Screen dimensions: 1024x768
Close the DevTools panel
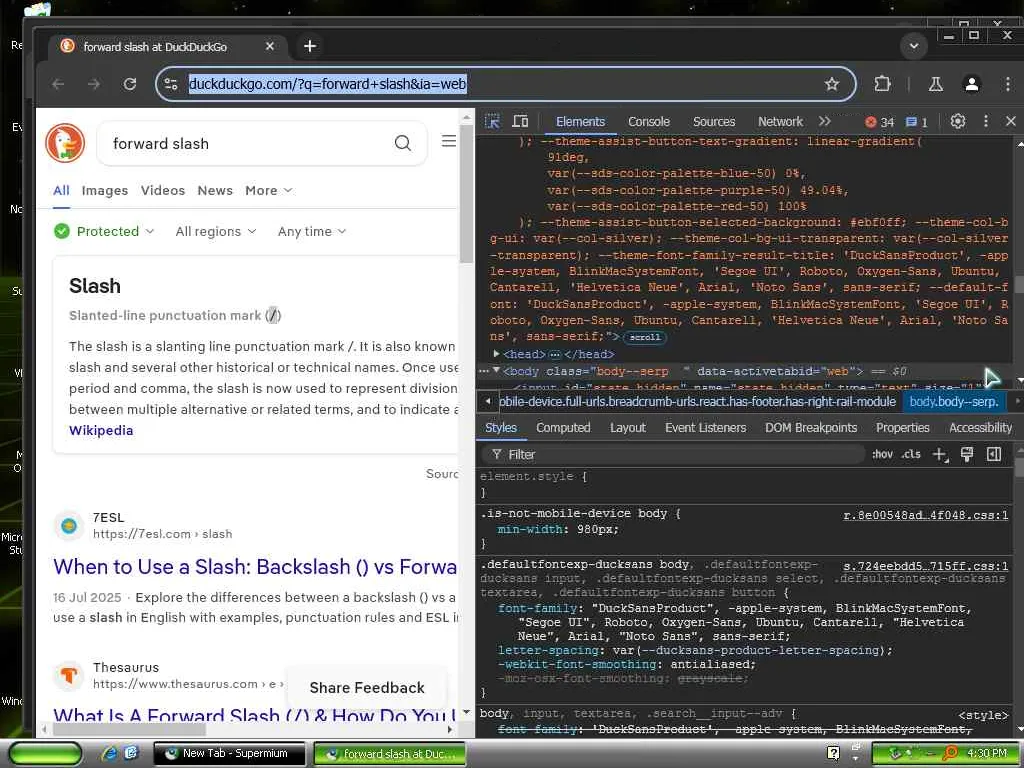coord(1010,121)
